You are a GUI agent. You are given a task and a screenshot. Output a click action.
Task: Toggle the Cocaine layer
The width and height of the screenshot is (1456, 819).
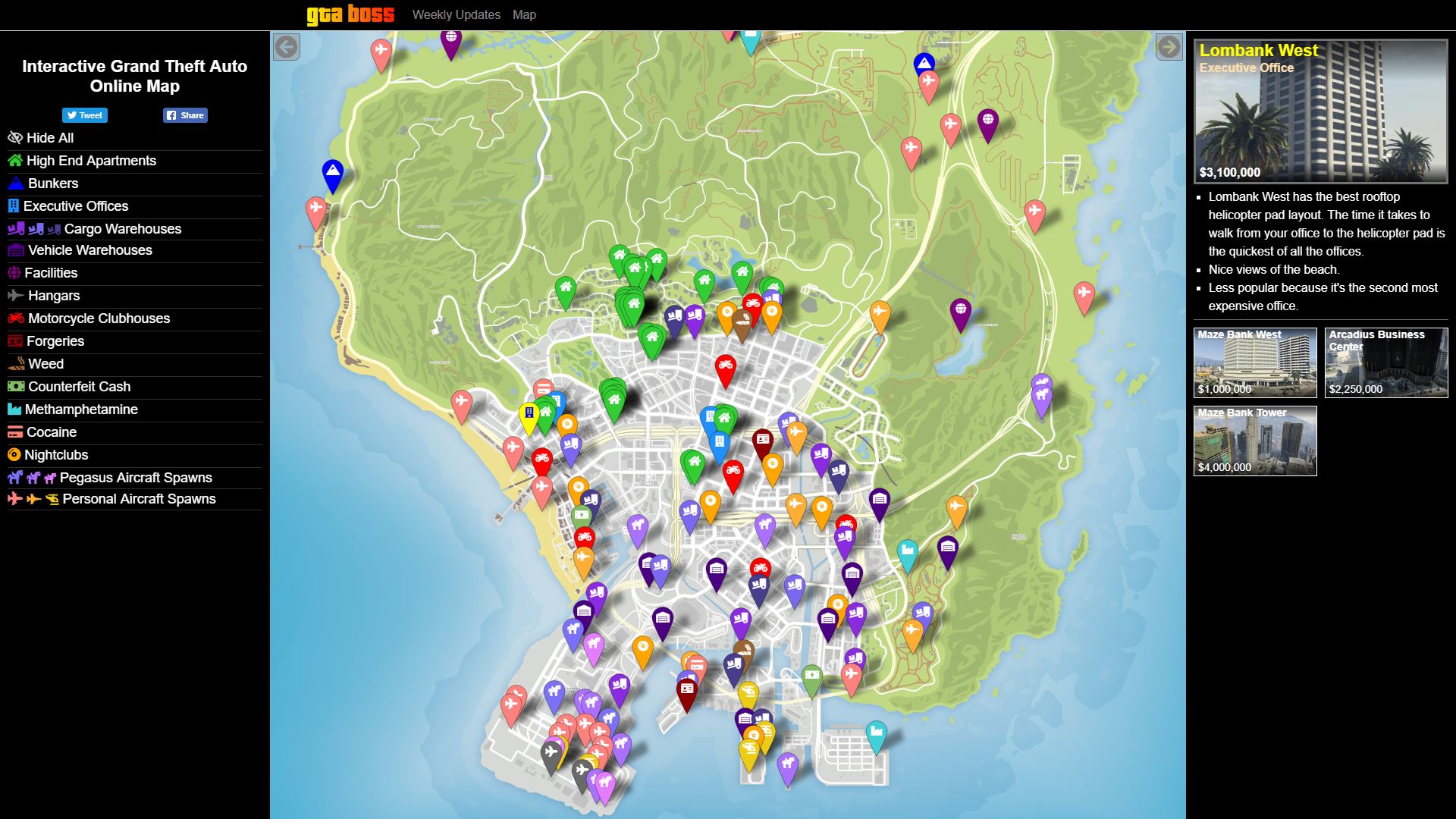(x=42, y=432)
